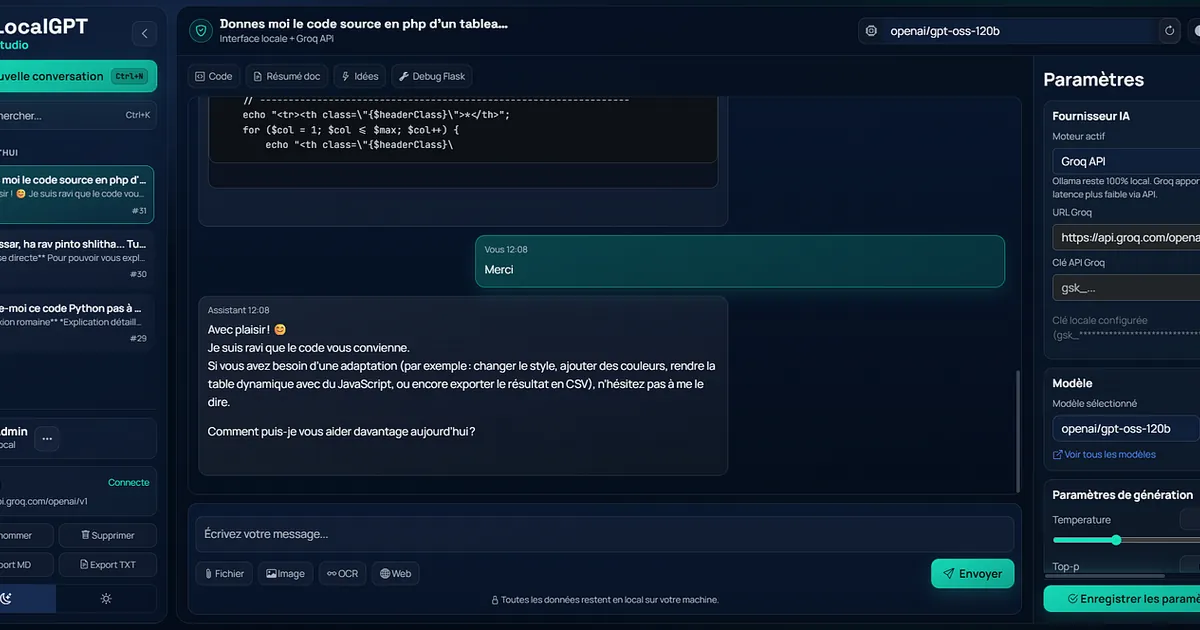Viewport: 1200px width, 630px height.
Task: Click the Code quick-prompt button
Action: [x=214, y=76]
